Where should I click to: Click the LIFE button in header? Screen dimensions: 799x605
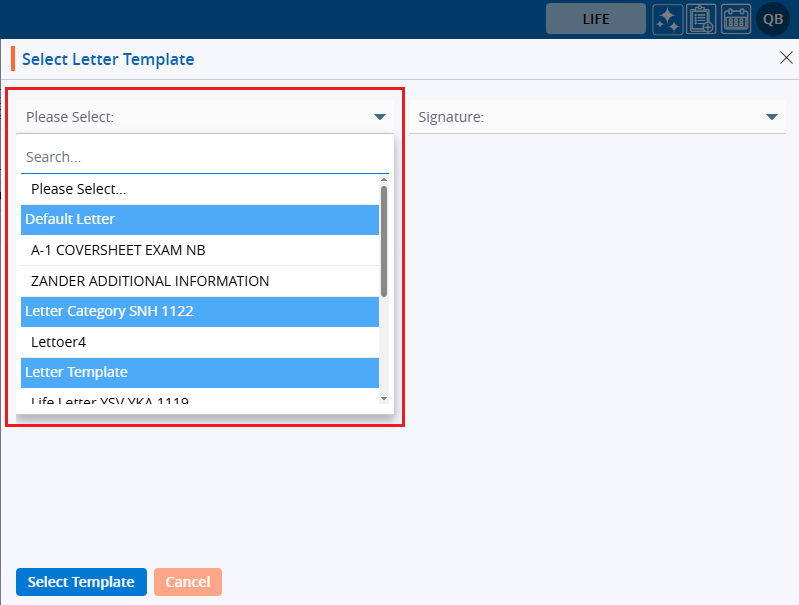[595, 19]
